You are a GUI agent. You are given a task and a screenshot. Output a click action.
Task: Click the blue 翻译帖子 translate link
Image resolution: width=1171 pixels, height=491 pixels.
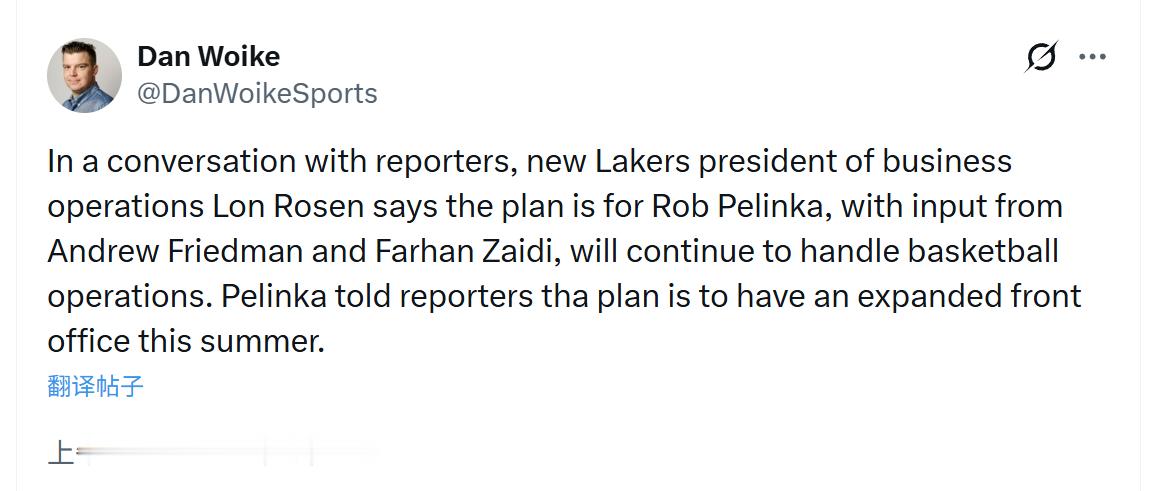pyautogui.click(x=96, y=386)
